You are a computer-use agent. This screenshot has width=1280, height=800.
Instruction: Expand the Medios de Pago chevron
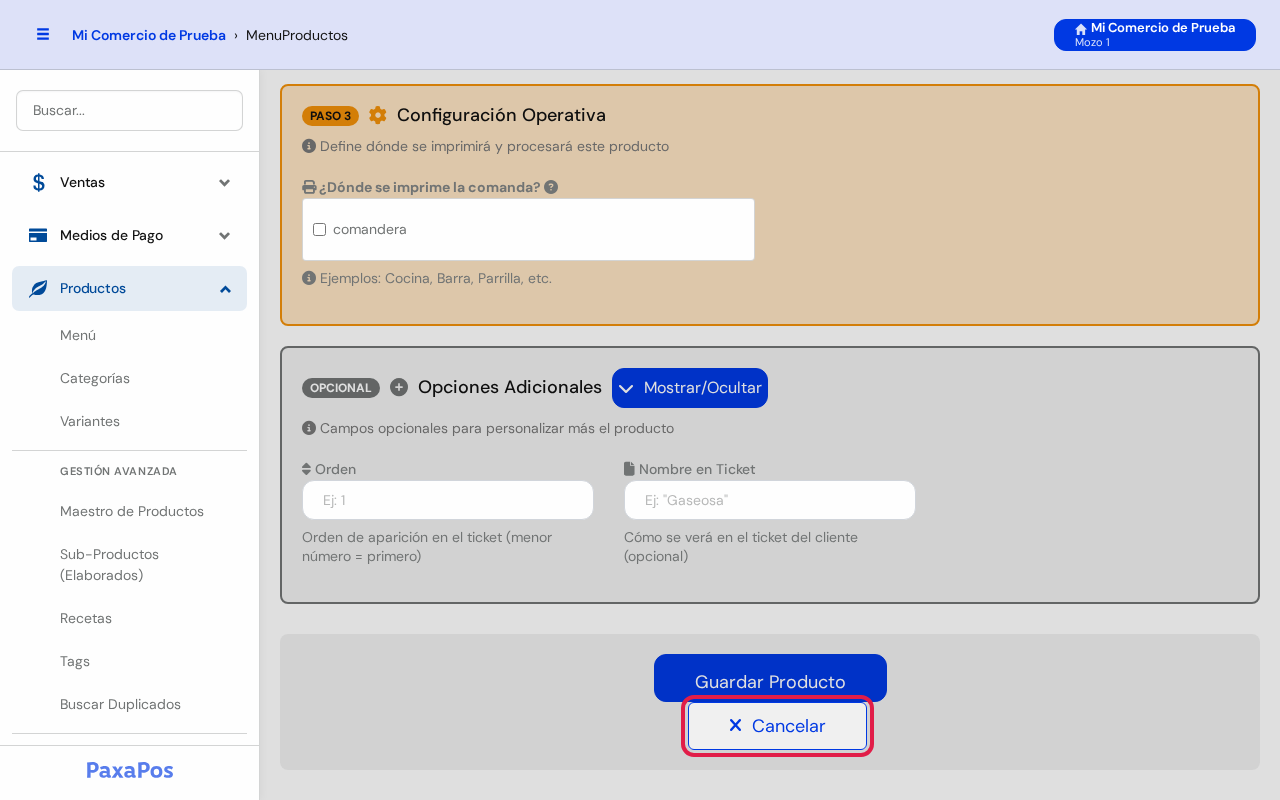(x=225, y=235)
